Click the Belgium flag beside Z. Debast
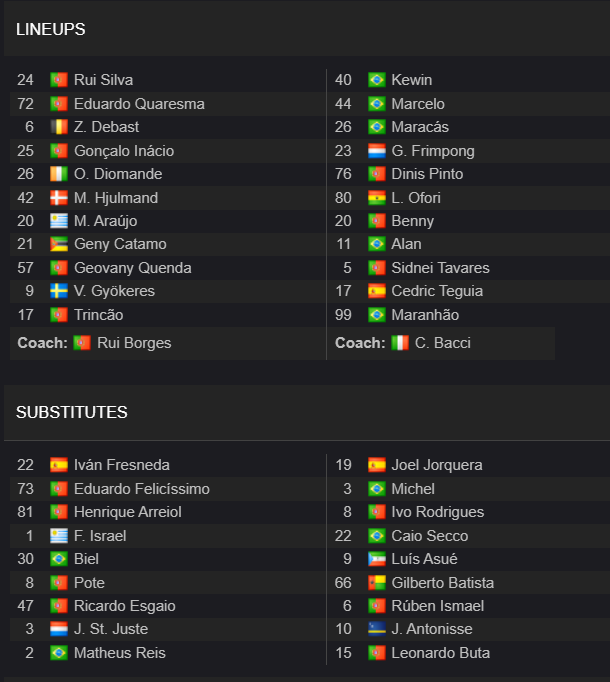Image resolution: width=610 pixels, height=682 pixels. point(59,127)
